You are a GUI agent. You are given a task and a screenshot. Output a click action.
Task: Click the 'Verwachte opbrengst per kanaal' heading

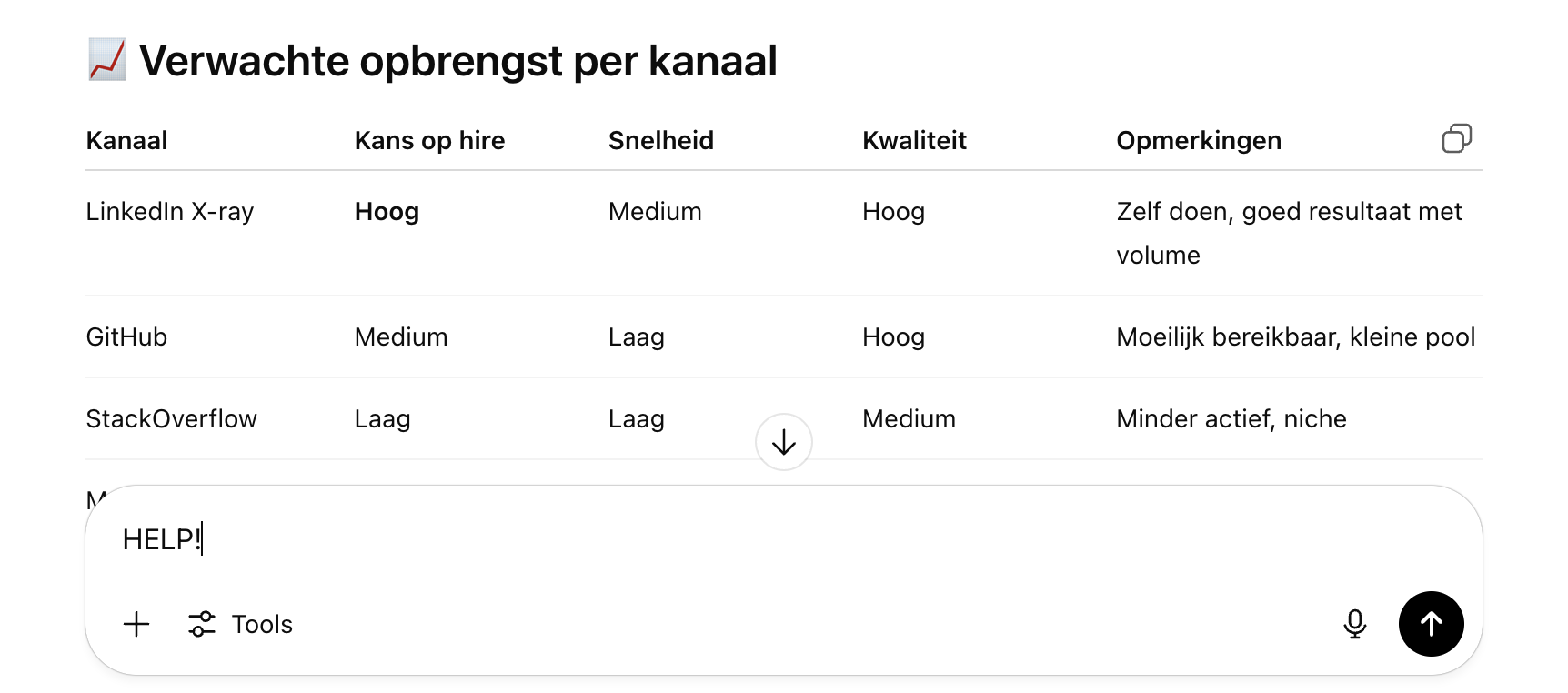click(457, 61)
